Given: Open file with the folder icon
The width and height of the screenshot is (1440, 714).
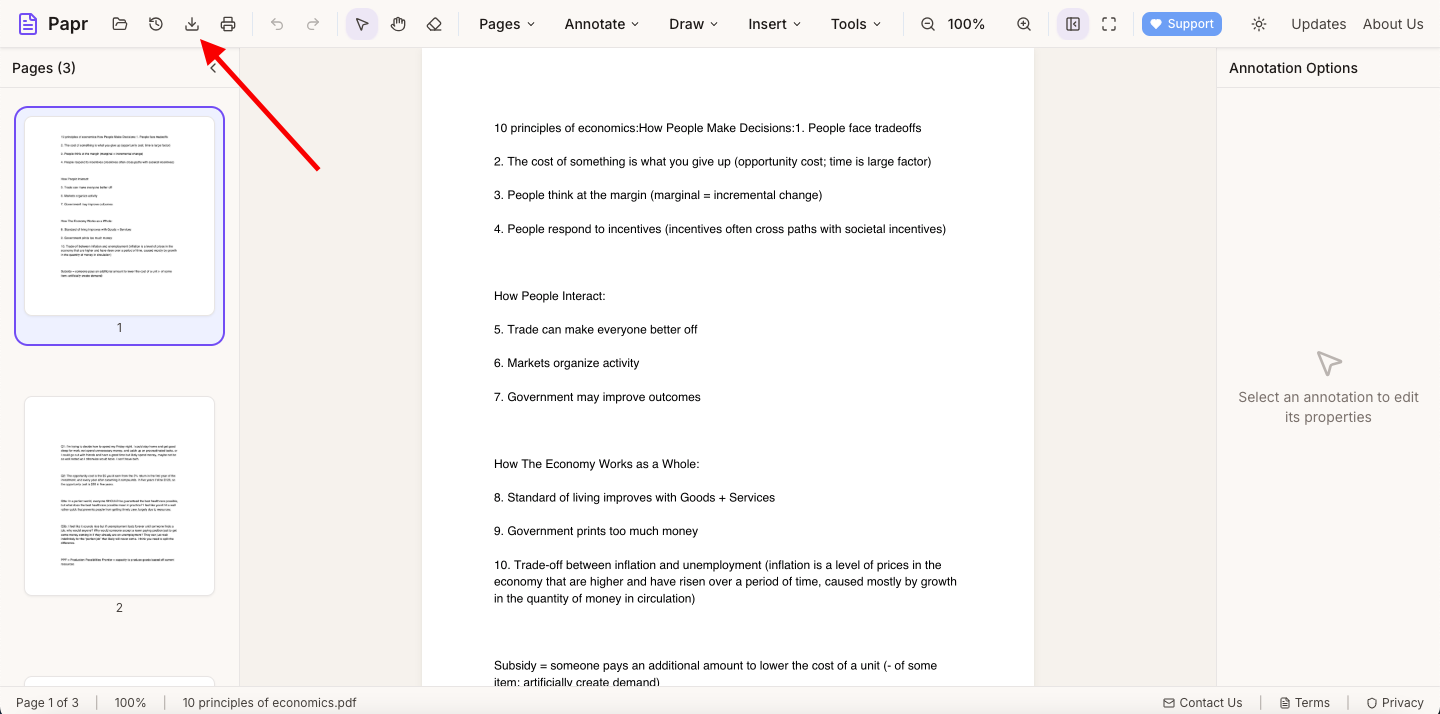Looking at the screenshot, I should click(120, 24).
